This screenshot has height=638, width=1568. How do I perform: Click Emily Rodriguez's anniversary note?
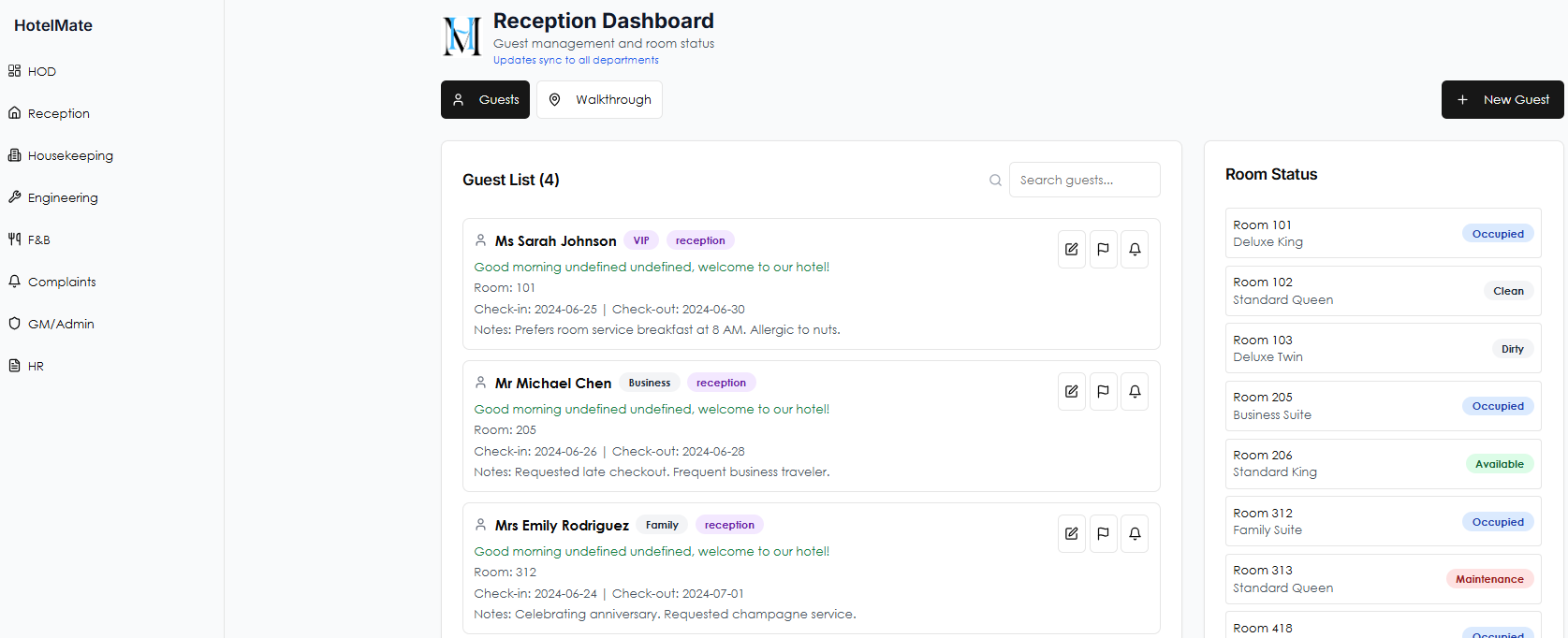[665, 614]
